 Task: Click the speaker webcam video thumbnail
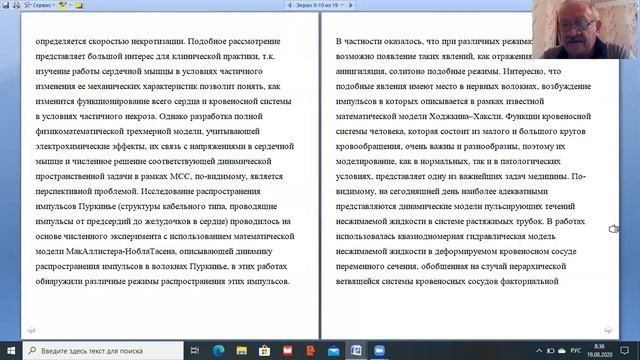tap(584, 29)
